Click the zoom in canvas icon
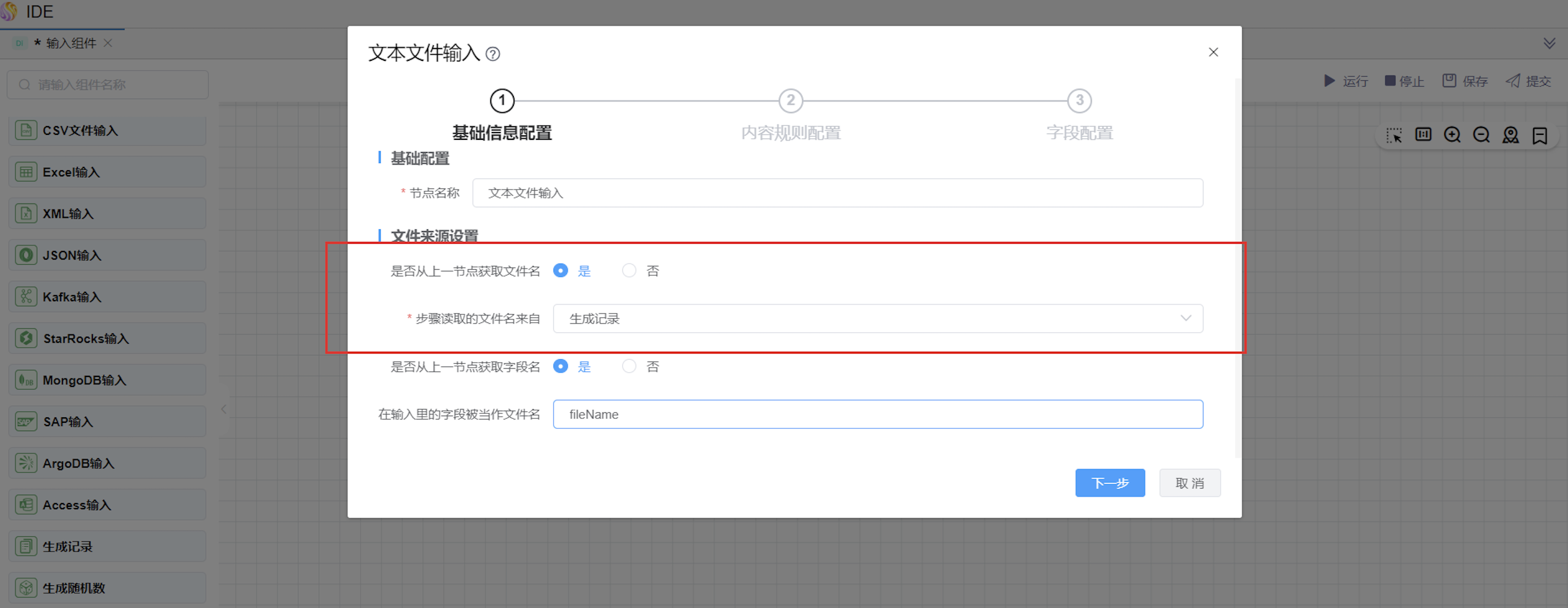Screen dimensions: 1568x608 click(x=1452, y=135)
